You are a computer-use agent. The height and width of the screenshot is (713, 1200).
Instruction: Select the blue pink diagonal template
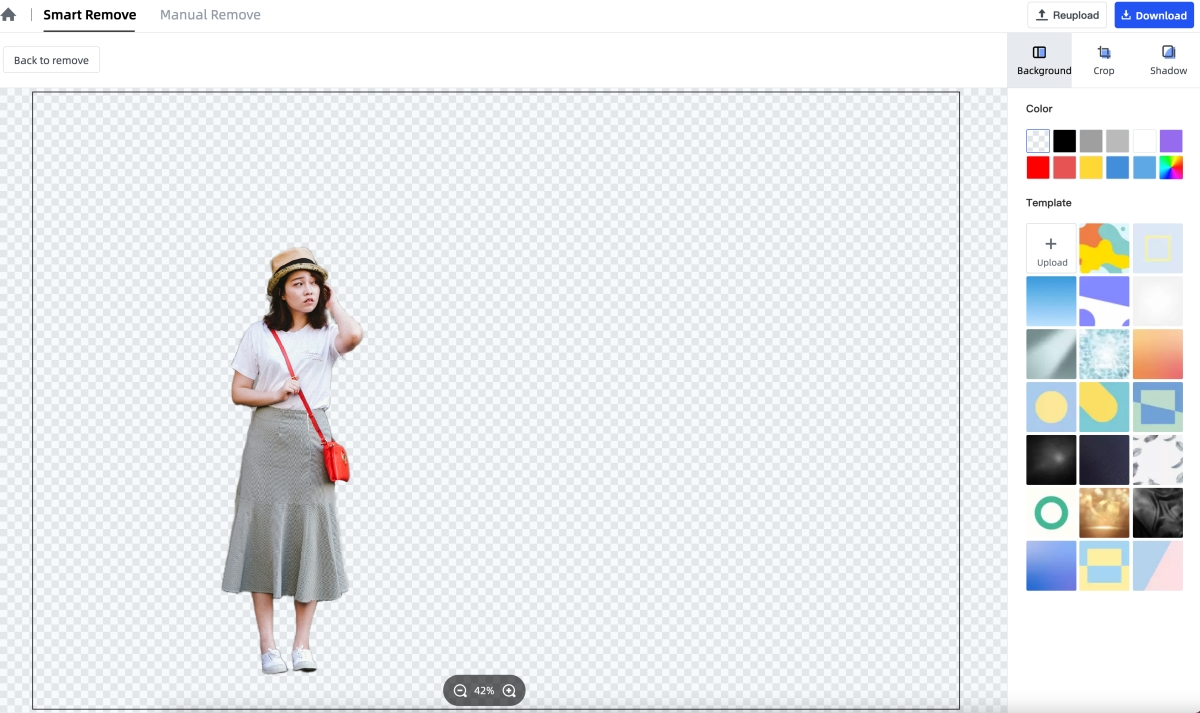(1158, 566)
